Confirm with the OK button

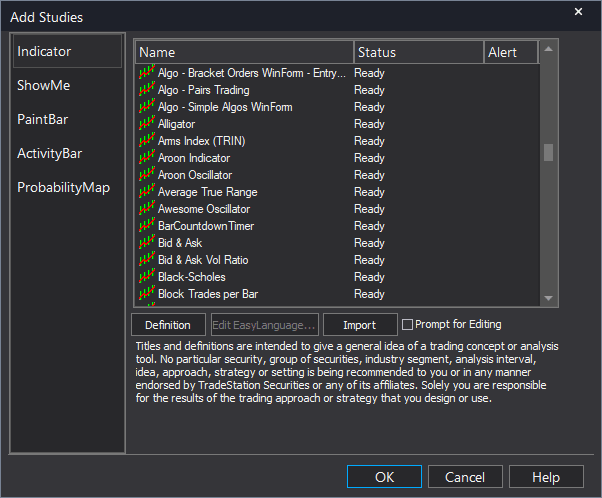[x=384, y=477]
